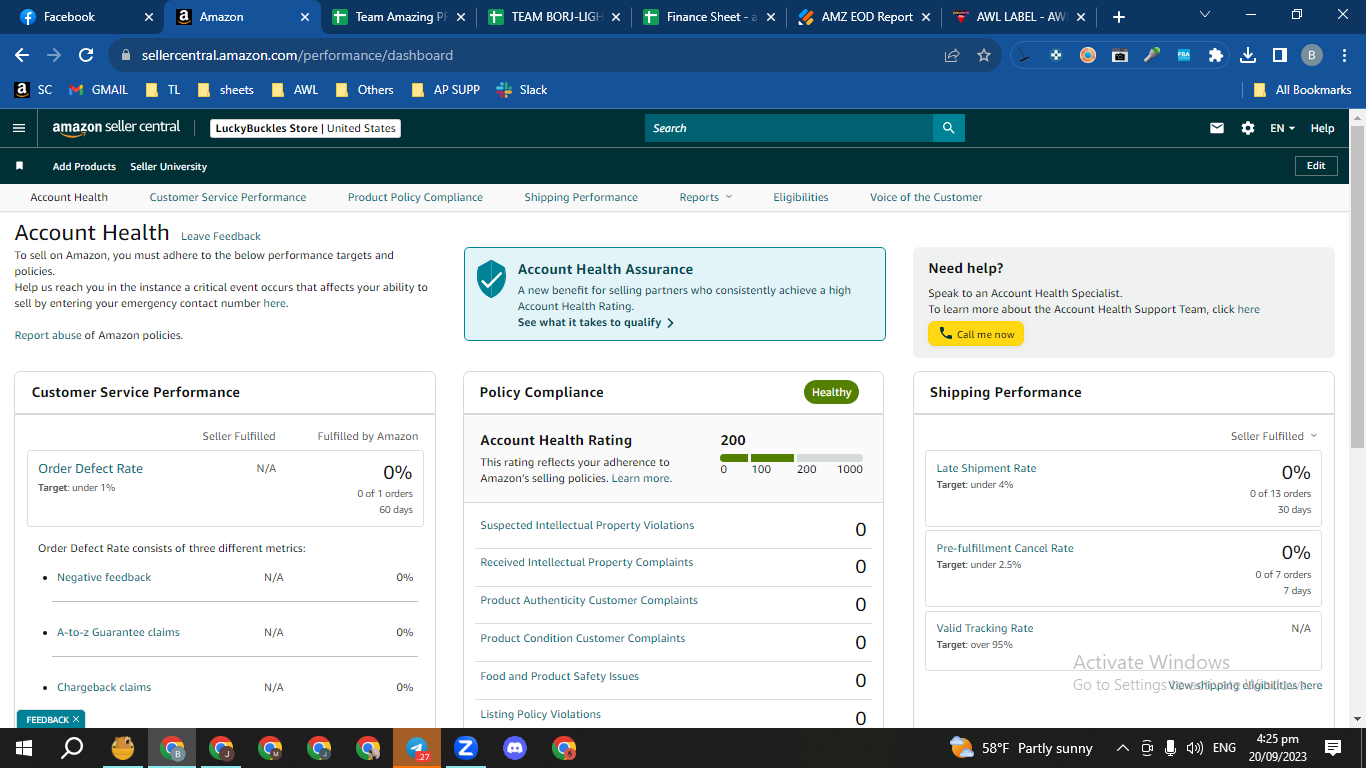Open the Windows notification center

[x=1333, y=748]
